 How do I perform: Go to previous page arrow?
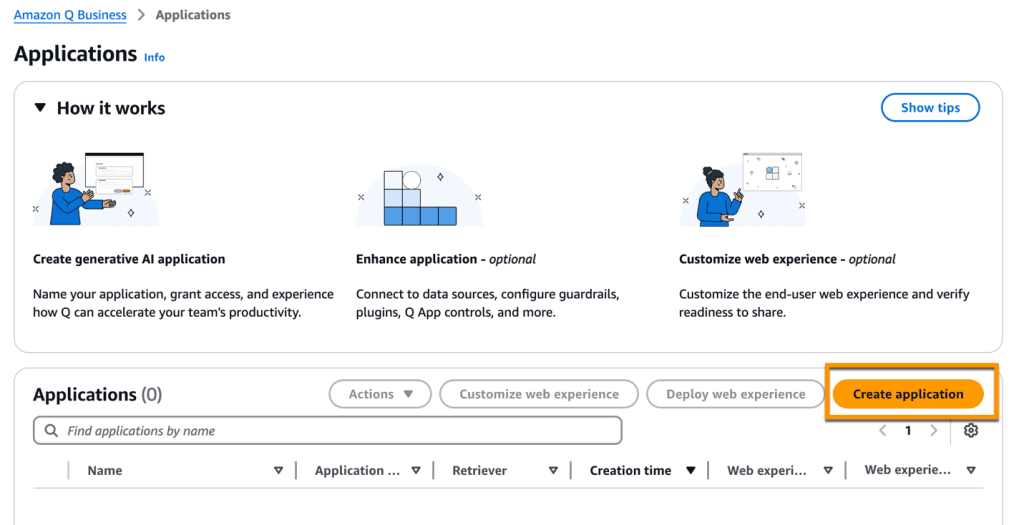883,431
